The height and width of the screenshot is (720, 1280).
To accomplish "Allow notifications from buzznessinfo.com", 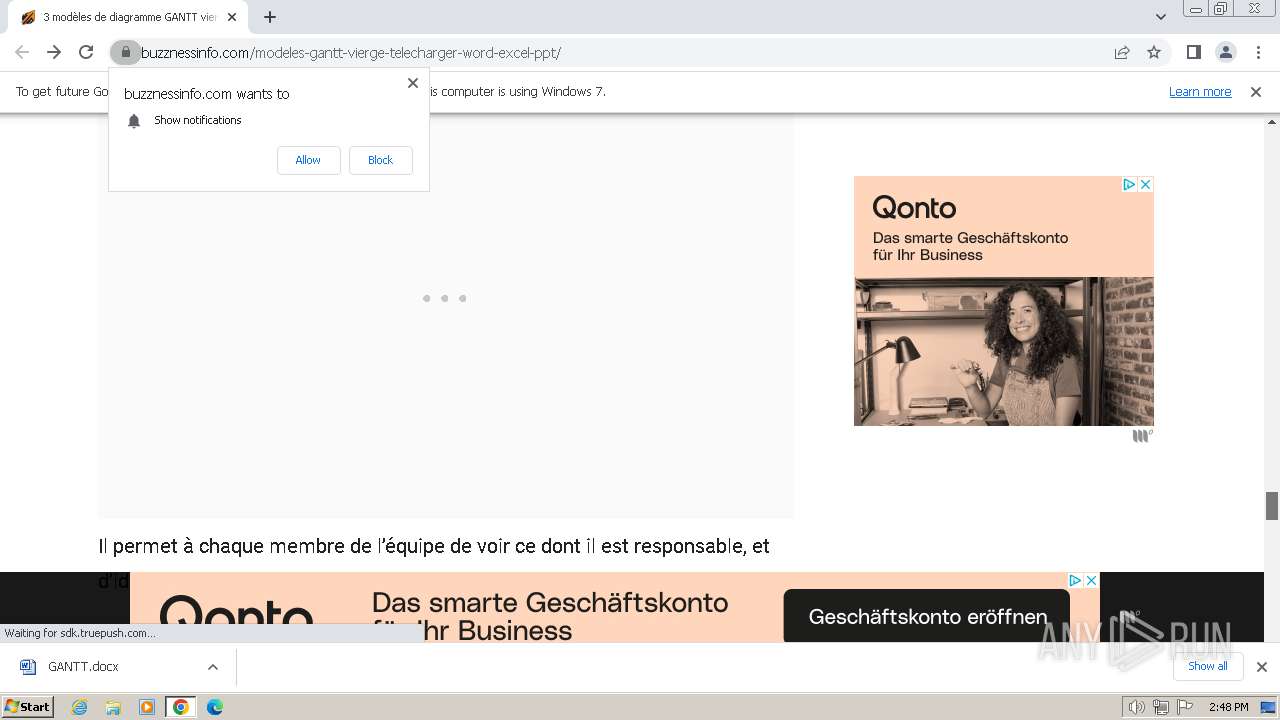I will pos(308,160).
